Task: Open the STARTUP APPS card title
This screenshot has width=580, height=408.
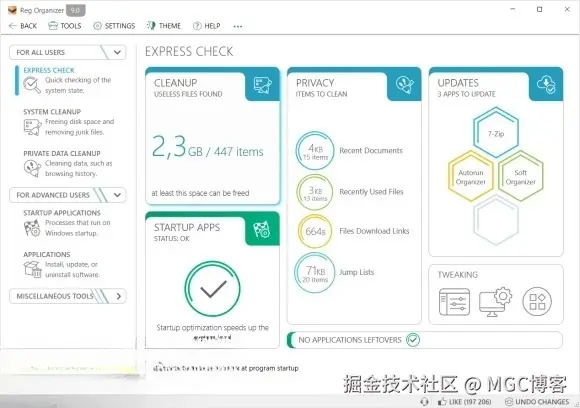Action: [187, 227]
